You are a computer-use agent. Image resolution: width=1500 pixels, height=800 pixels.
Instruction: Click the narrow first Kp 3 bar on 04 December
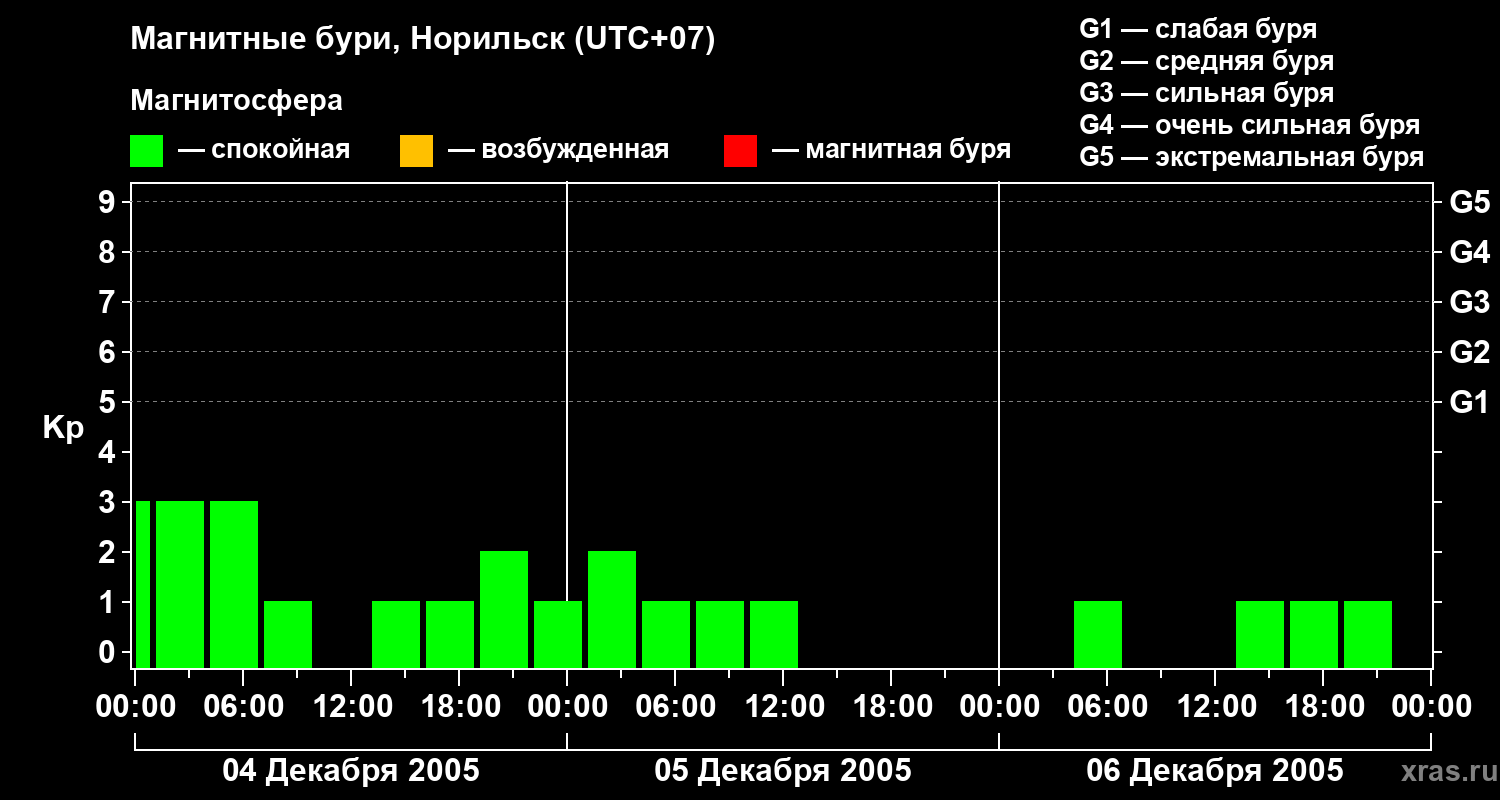[143, 584]
